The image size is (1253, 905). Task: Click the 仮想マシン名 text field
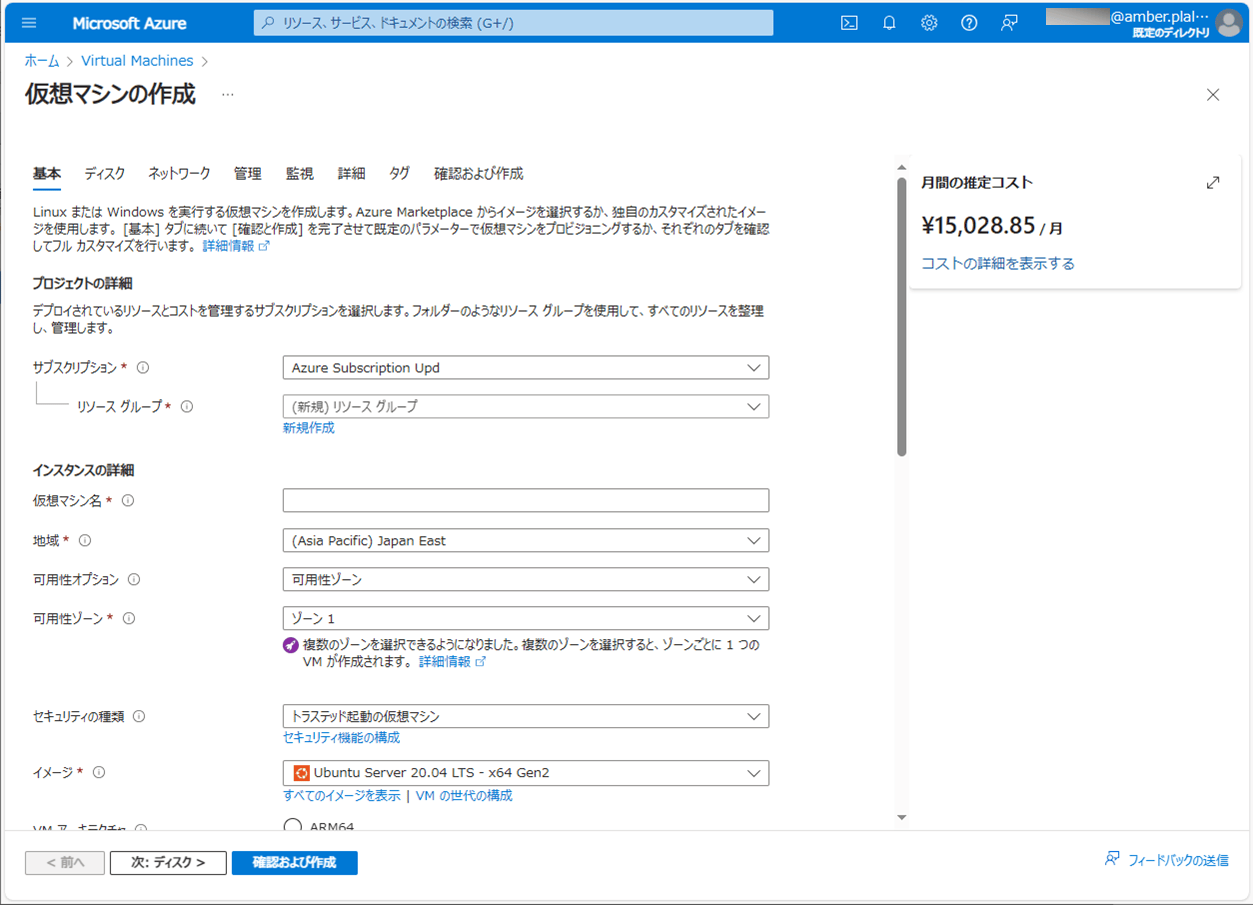[x=526, y=500]
